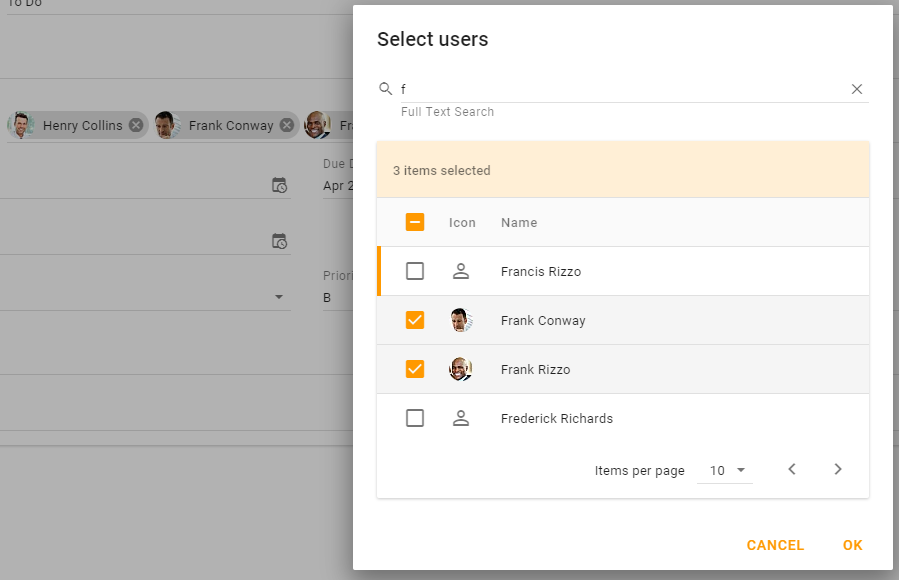Remove Henry Collins chip
This screenshot has width=899, height=580.
136,125
